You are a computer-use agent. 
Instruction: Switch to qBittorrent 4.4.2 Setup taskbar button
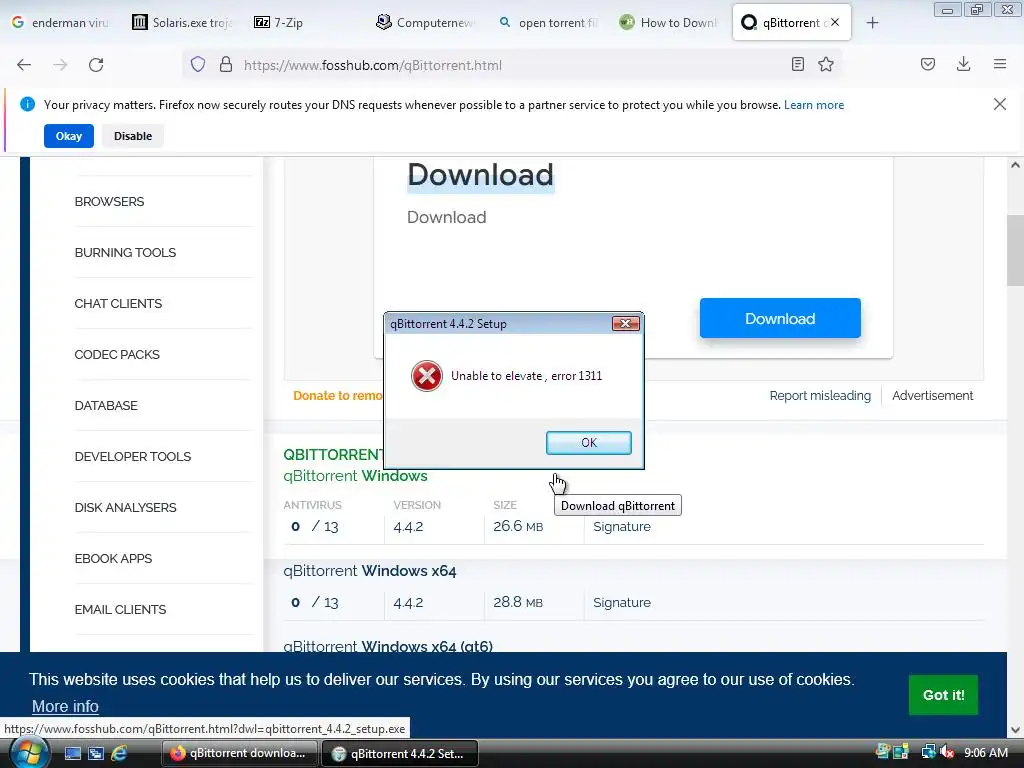[x=400, y=753]
